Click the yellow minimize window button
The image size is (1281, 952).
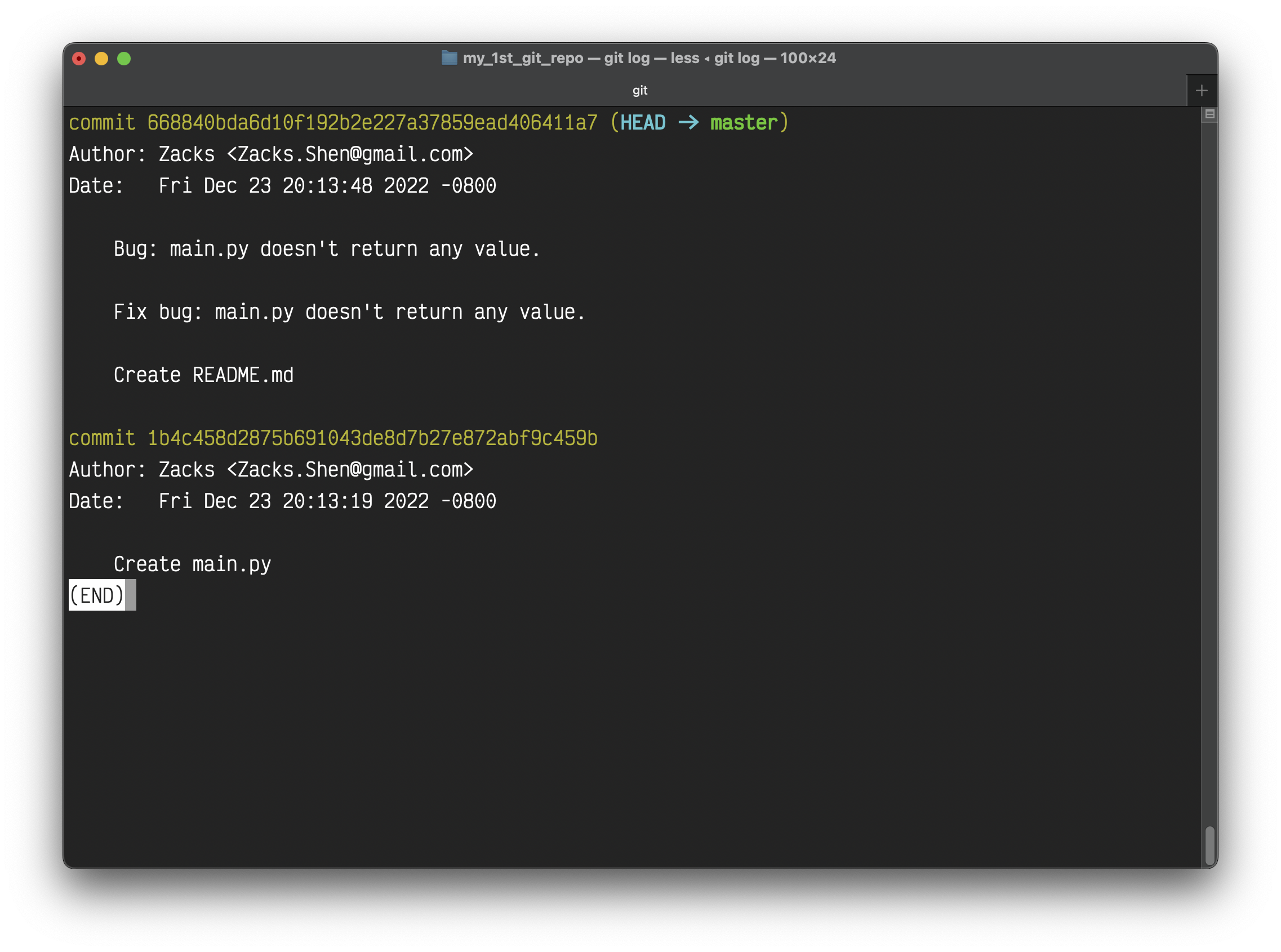(101, 59)
